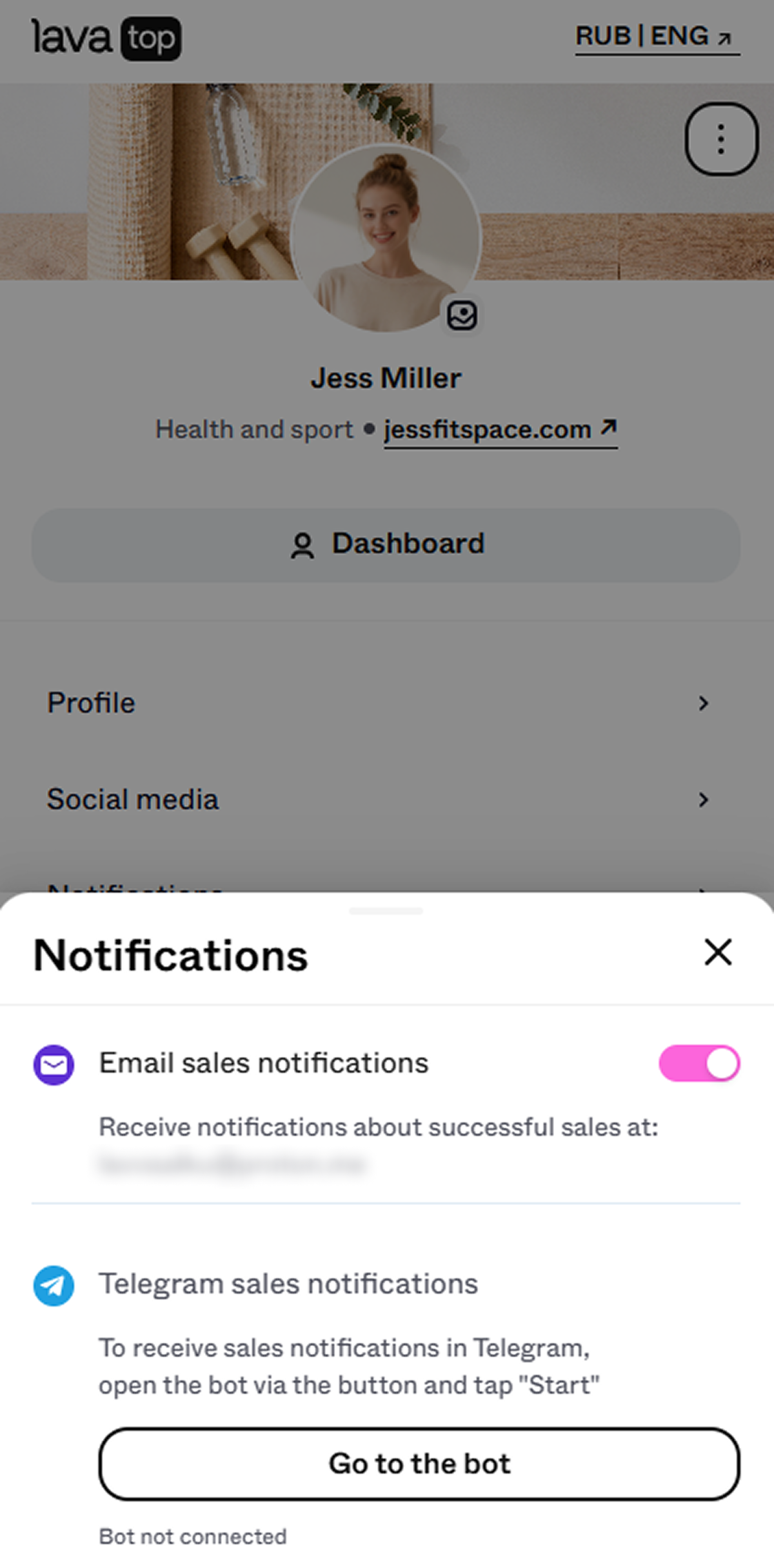Open the jessfitspace.com link
Image resolution: width=774 pixels, height=1568 pixels.
pos(488,430)
